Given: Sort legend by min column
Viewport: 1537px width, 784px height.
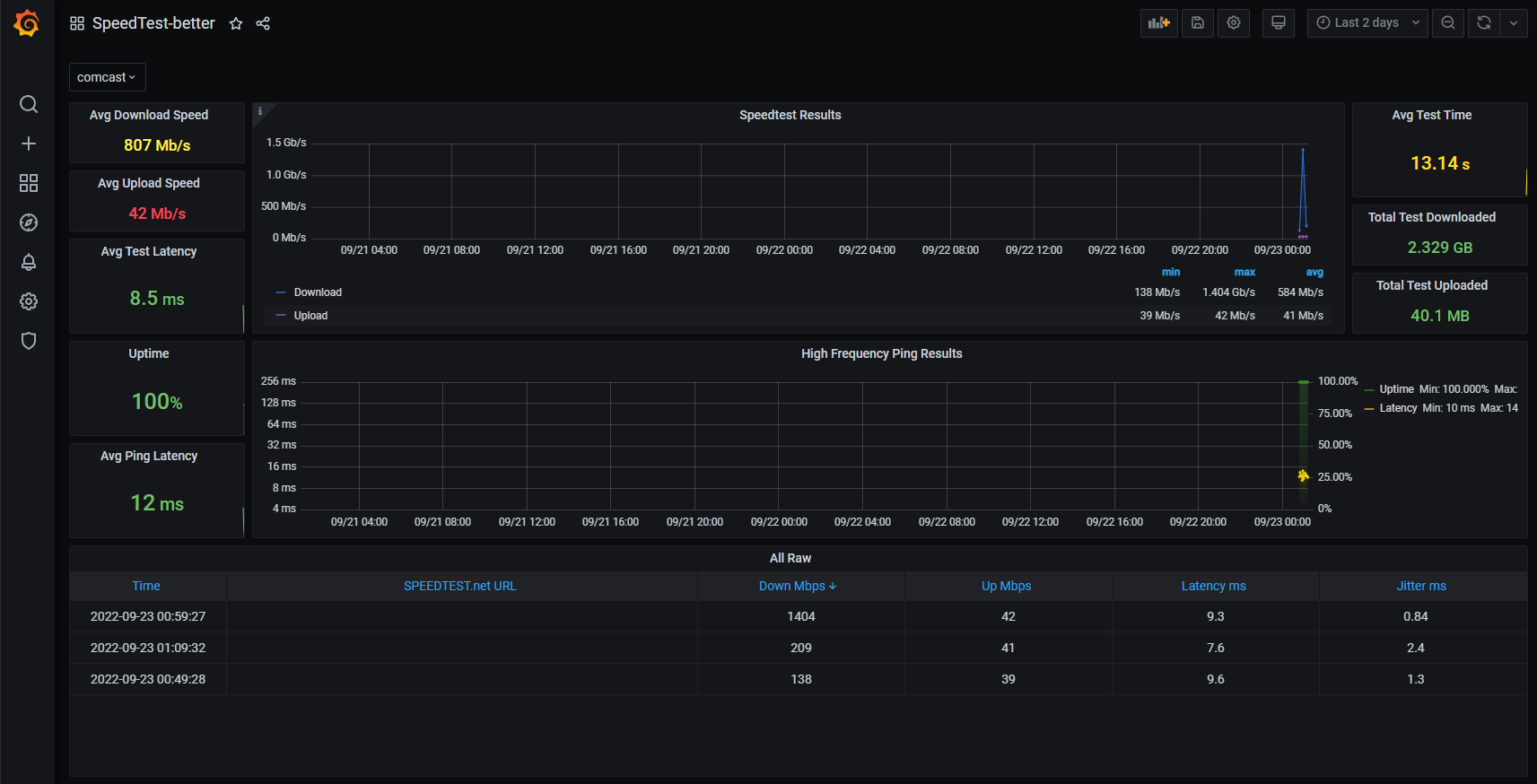Looking at the screenshot, I should (1171, 272).
